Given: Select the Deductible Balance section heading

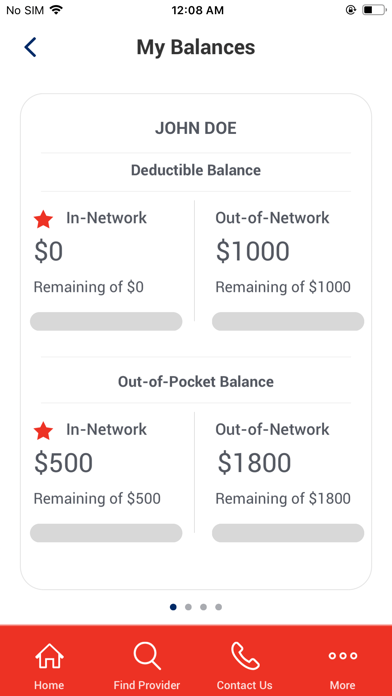Looking at the screenshot, I should [196, 170].
